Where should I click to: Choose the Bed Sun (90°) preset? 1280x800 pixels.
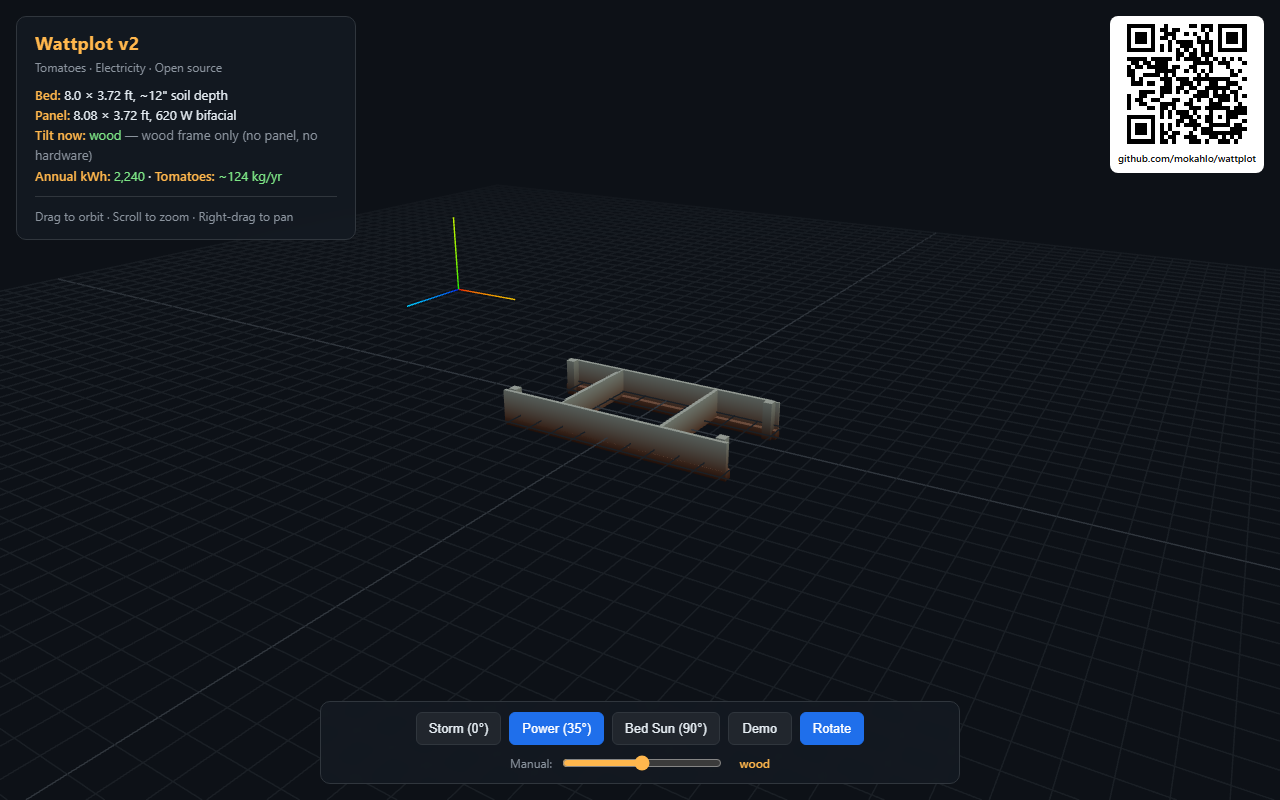[x=665, y=728]
